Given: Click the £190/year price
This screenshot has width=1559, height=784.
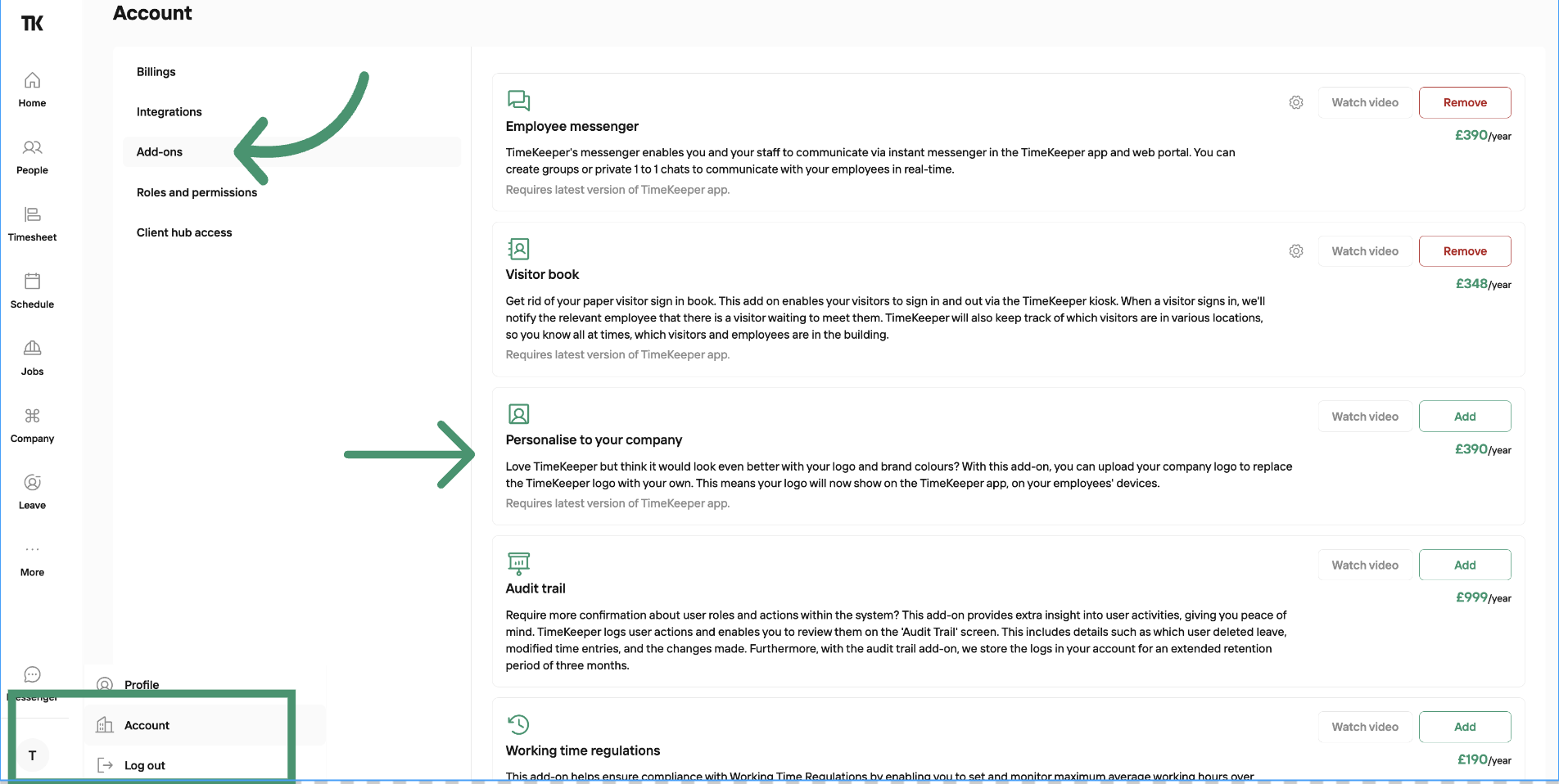Looking at the screenshot, I should [1484, 759].
